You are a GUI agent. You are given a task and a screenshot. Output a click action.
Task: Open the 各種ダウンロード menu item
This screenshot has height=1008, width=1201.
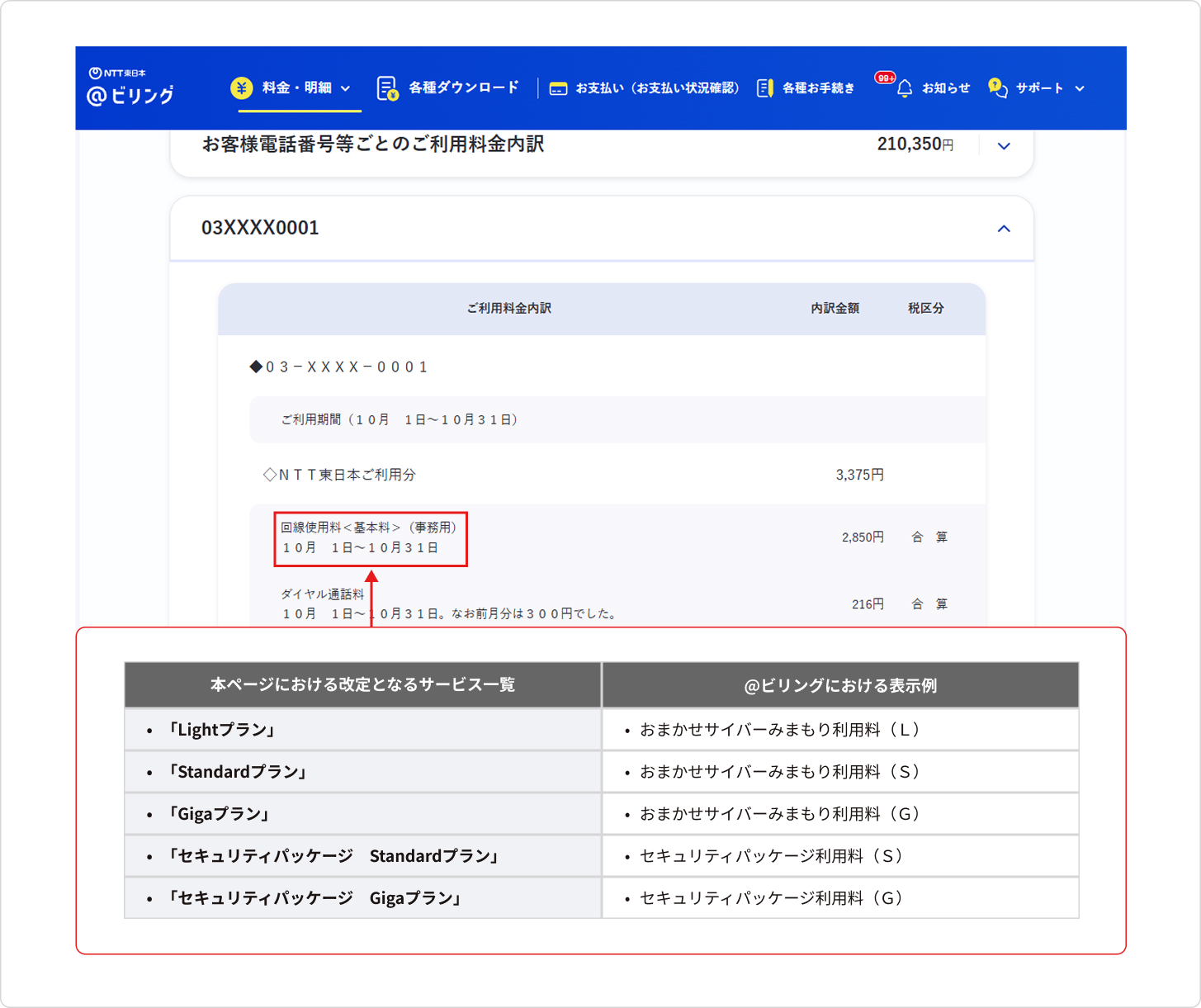(x=448, y=88)
